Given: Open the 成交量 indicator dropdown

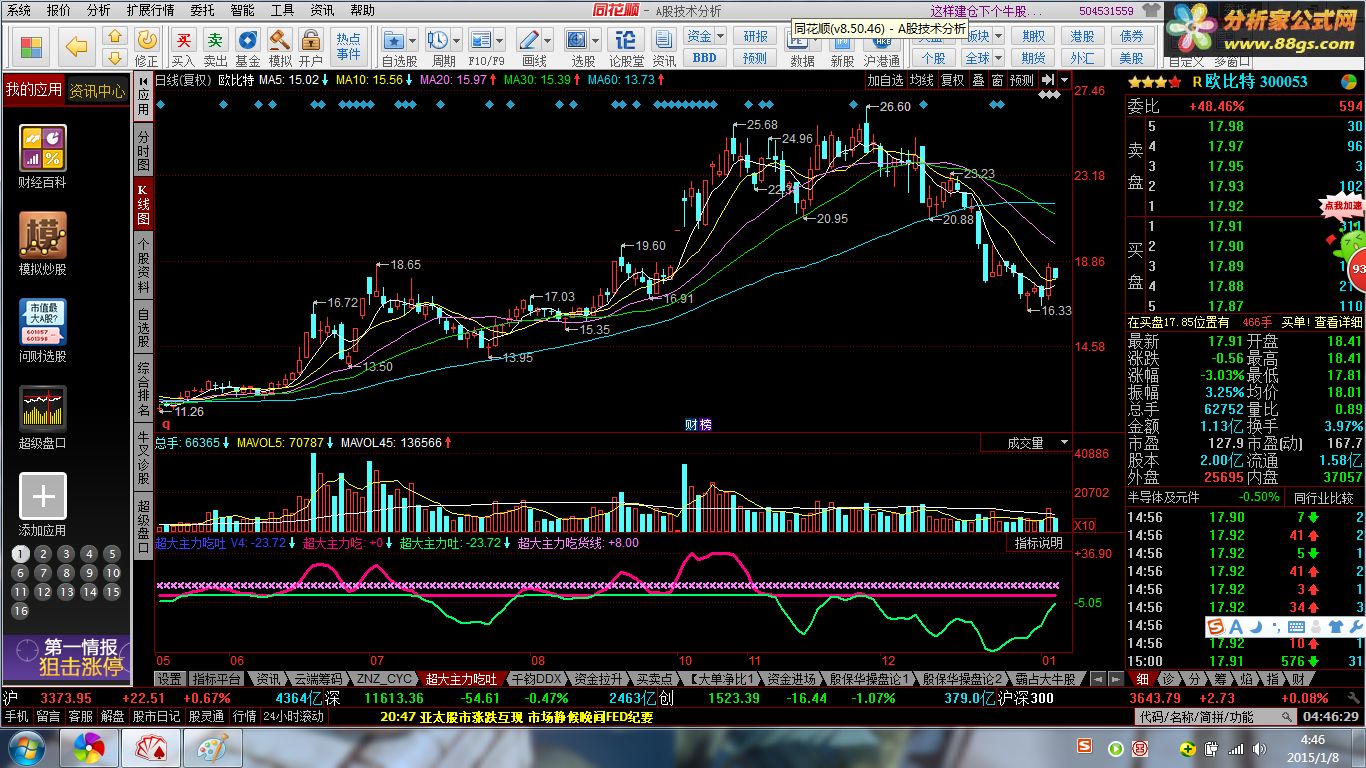Looking at the screenshot, I should (x=1025, y=442).
